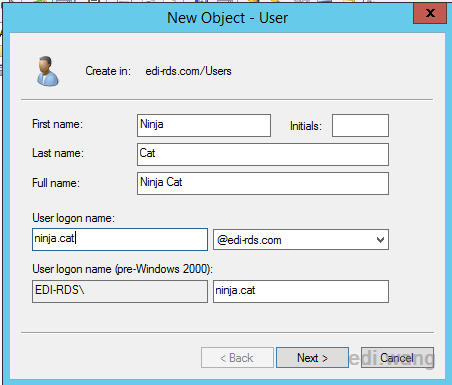
Task: Close the New Object - User dialog
Action: pos(430,13)
